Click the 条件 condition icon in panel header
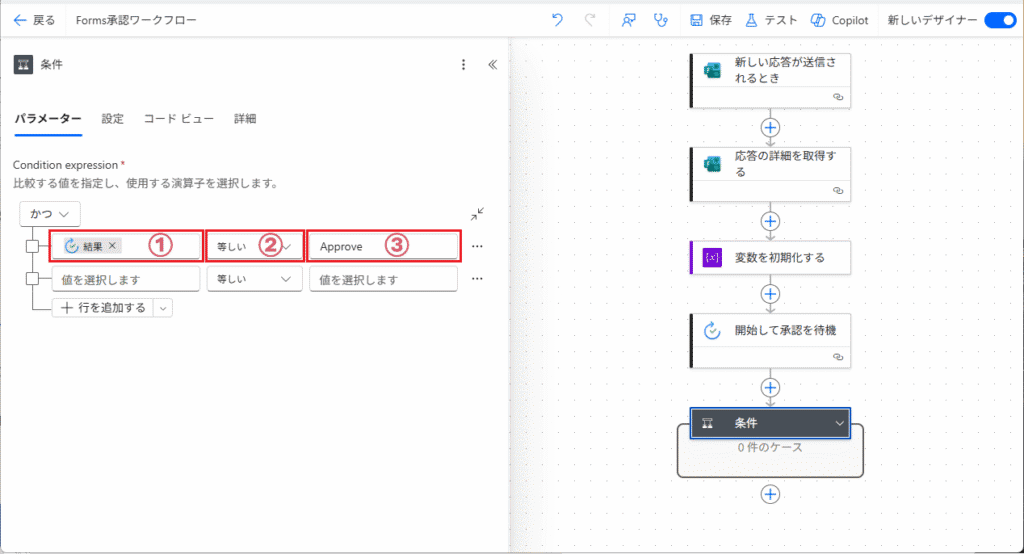1024x554 pixels. (x=24, y=65)
